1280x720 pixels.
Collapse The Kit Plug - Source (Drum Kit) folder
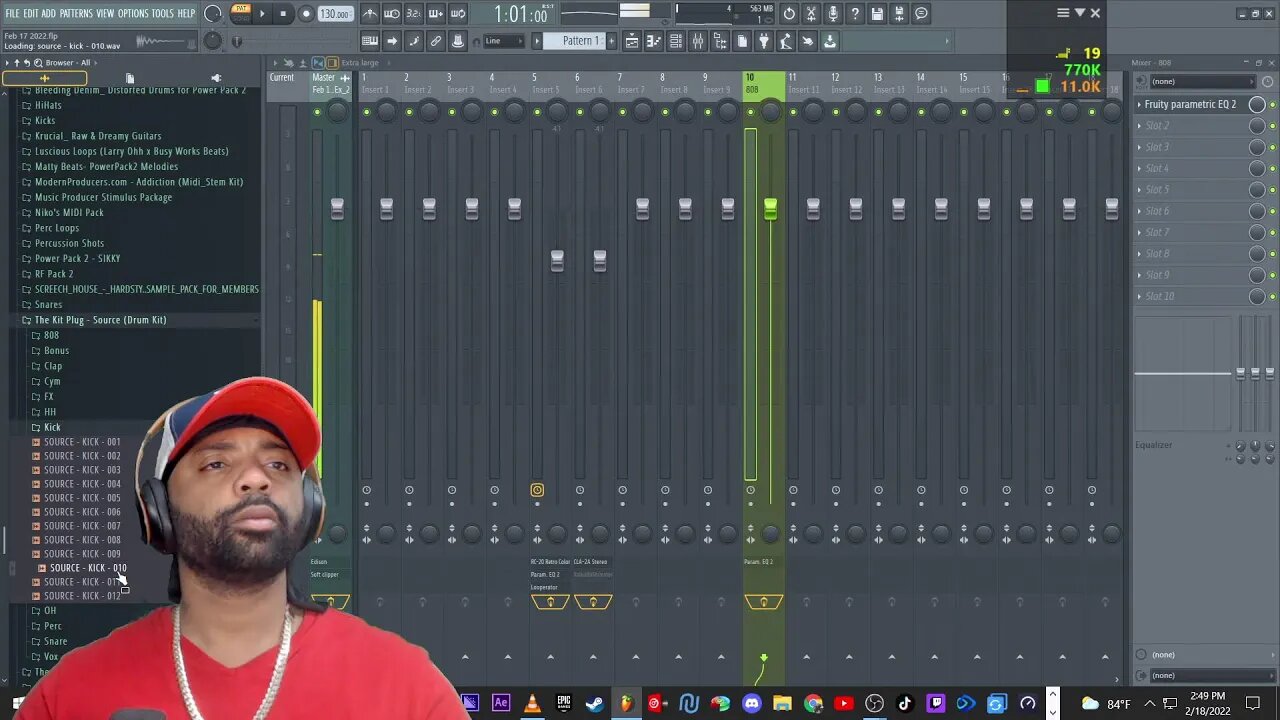point(100,320)
